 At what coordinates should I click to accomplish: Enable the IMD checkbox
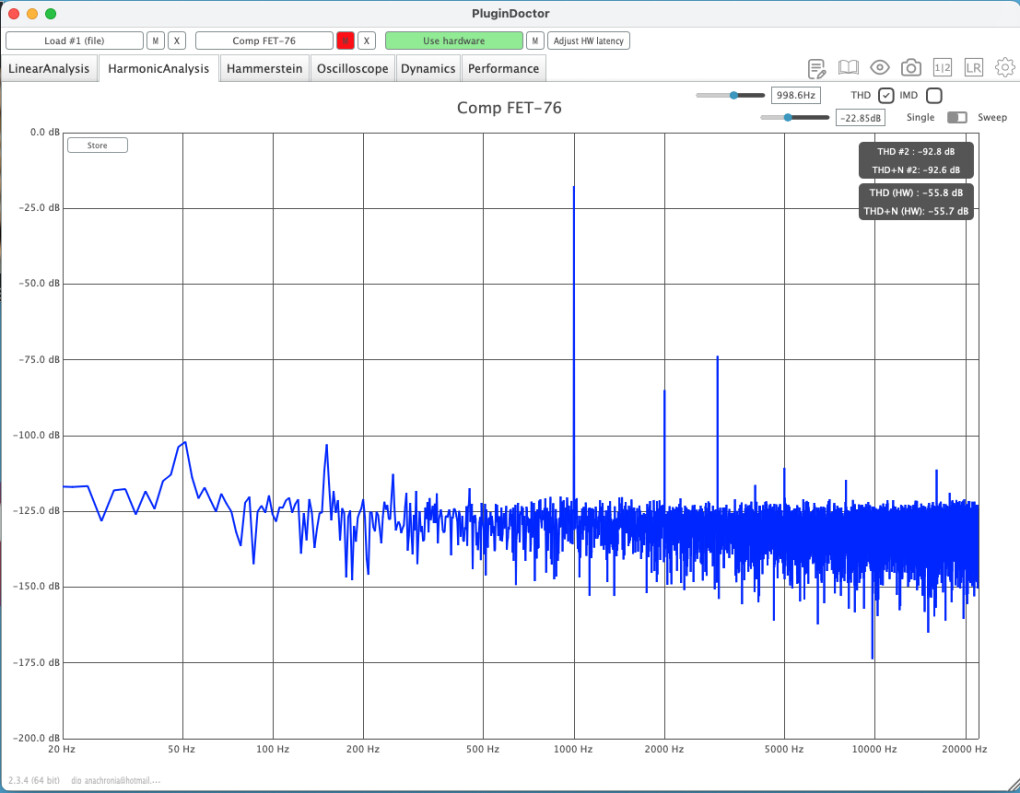click(x=934, y=96)
